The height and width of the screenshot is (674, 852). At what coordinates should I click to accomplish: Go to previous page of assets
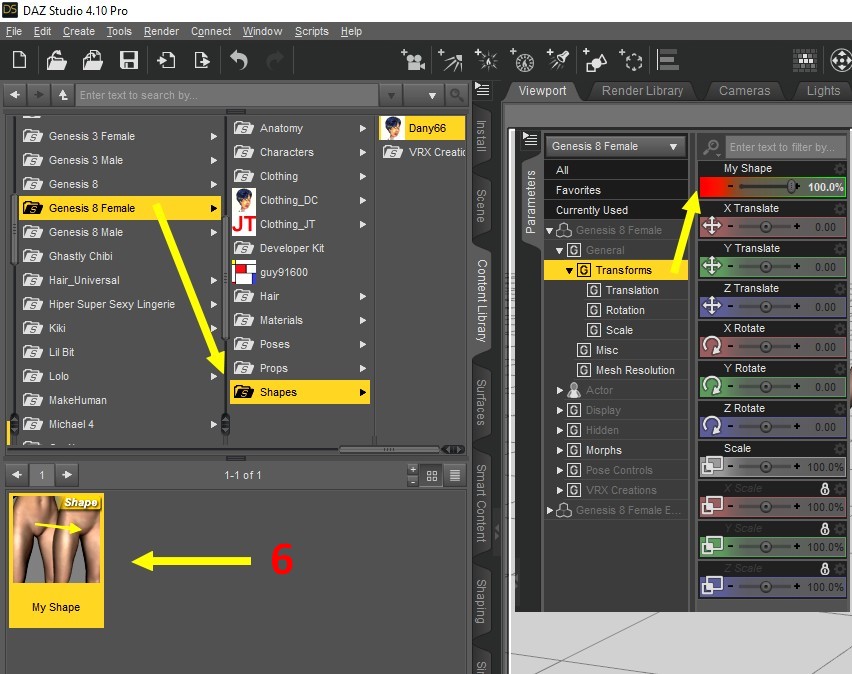click(x=17, y=475)
